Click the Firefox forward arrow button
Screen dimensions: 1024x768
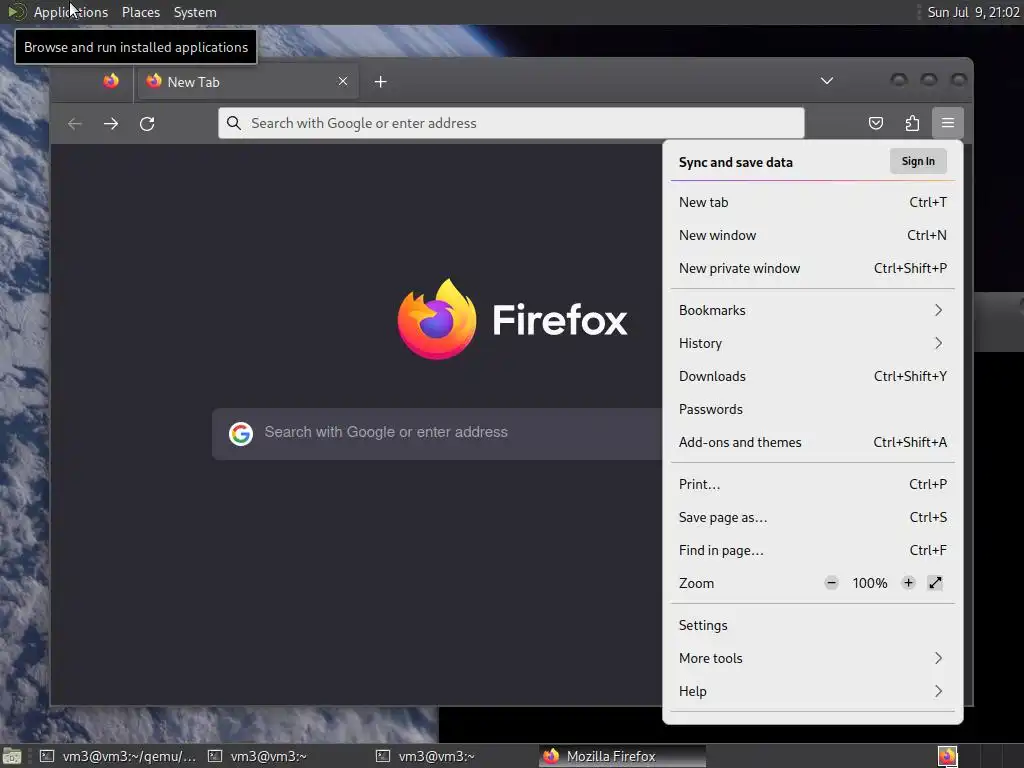(x=111, y=123)
